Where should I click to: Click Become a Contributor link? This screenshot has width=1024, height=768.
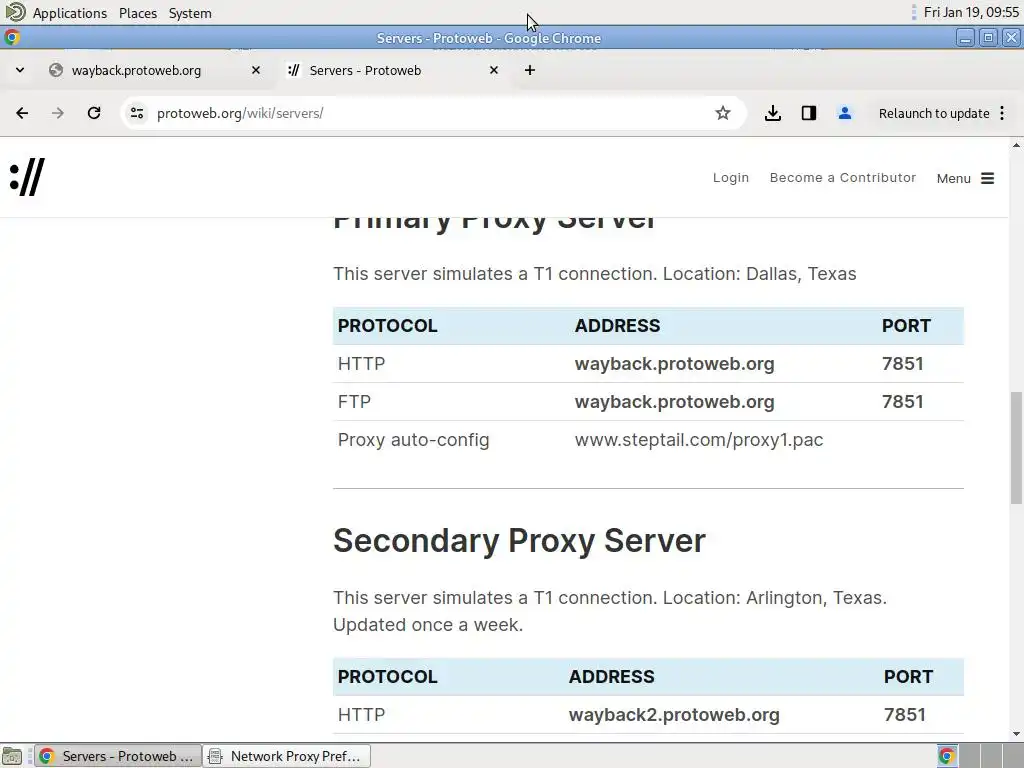click(842, 178)
